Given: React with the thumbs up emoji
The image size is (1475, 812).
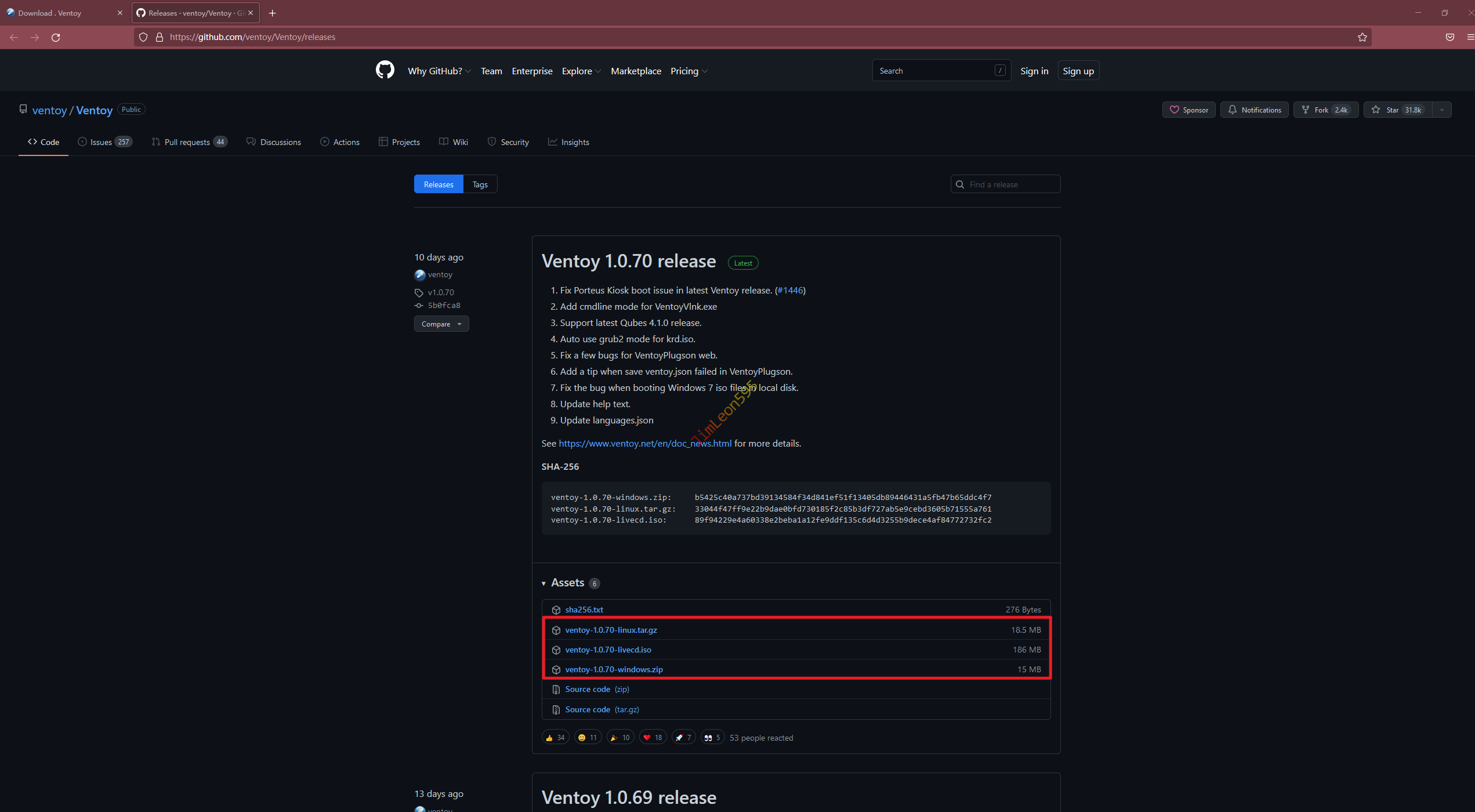Looking at the screenshot, I should pyautogui.click(x=555, y=738).
